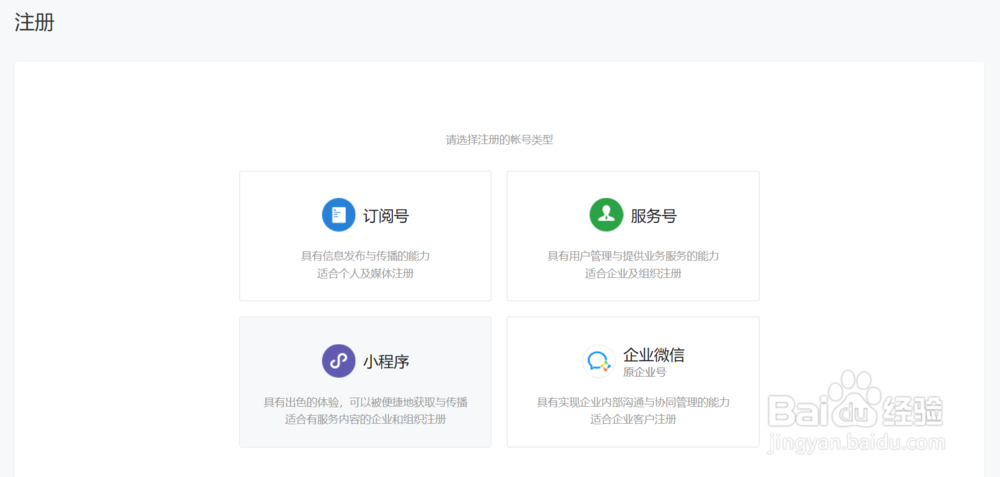Click the green 服务号 person icon
The image size is (1000, 477).
pos(606,215)
